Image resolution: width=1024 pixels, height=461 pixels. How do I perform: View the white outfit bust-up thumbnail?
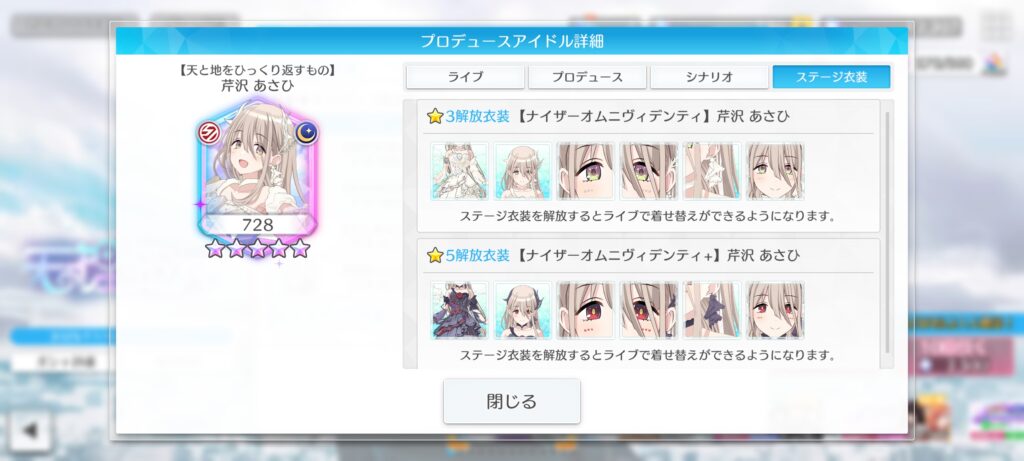522,171
